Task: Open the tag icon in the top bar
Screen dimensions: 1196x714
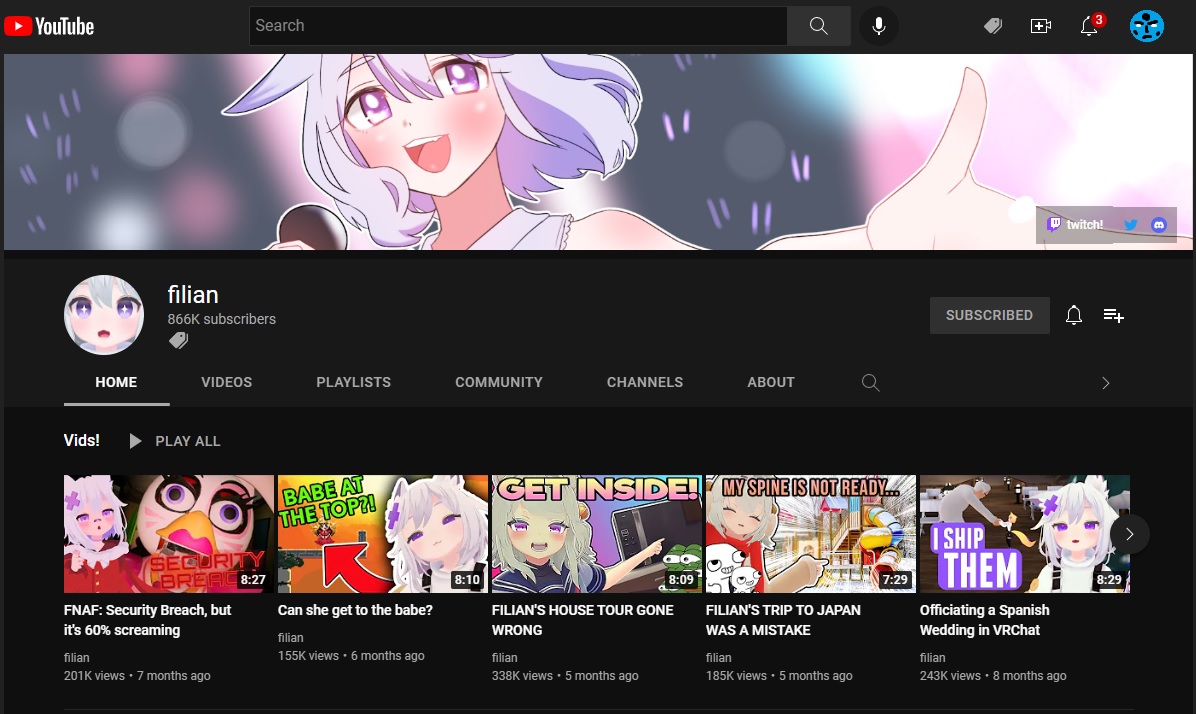Action: [992, 26]
